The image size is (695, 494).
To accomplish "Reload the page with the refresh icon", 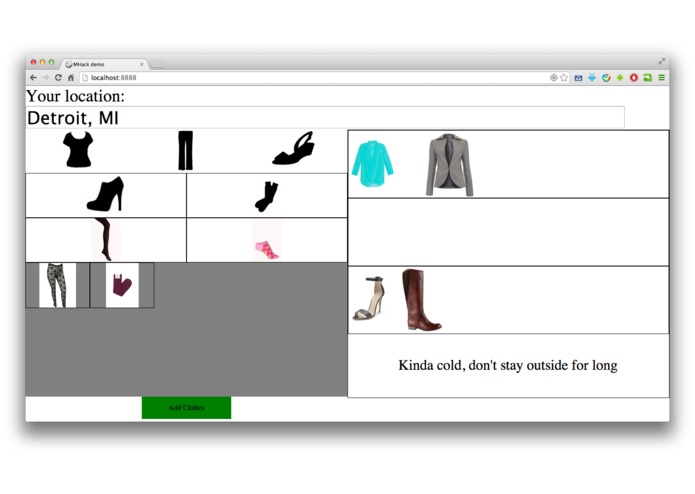I will pyautogui.click(x=58, y=78).
